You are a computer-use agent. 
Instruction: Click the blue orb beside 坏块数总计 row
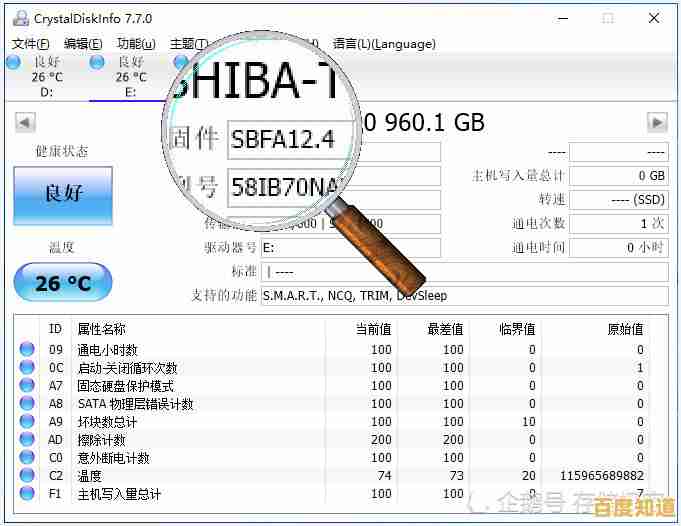[x=27, y=422]
